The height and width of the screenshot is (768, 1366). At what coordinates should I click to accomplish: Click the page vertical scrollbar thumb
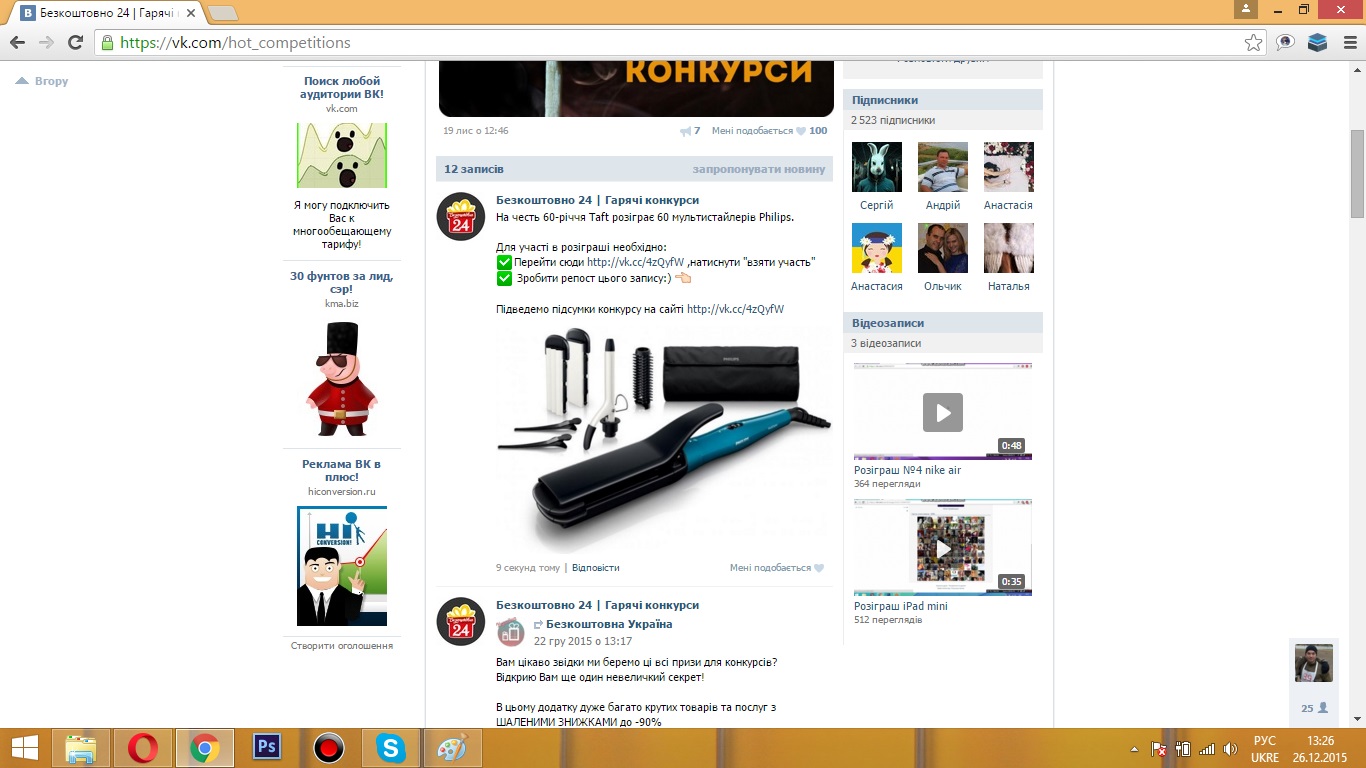coord(1357,174)
